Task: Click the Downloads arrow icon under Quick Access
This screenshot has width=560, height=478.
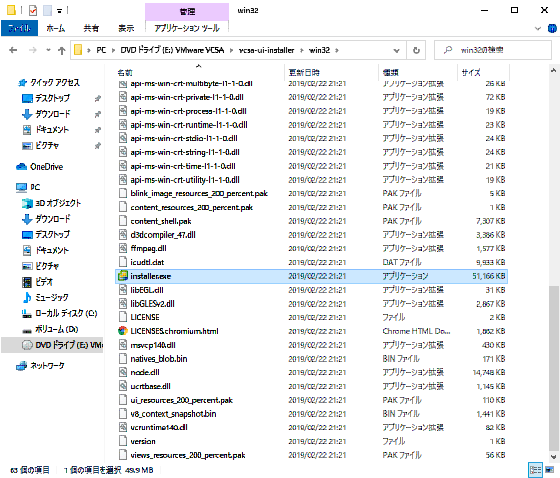Action: 27,114
